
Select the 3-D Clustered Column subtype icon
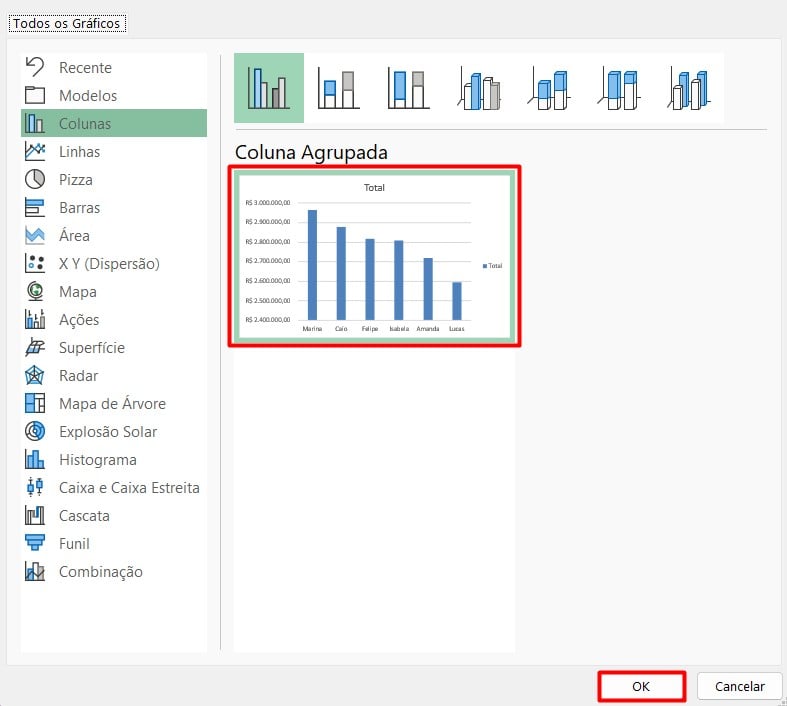pos(479,88)
